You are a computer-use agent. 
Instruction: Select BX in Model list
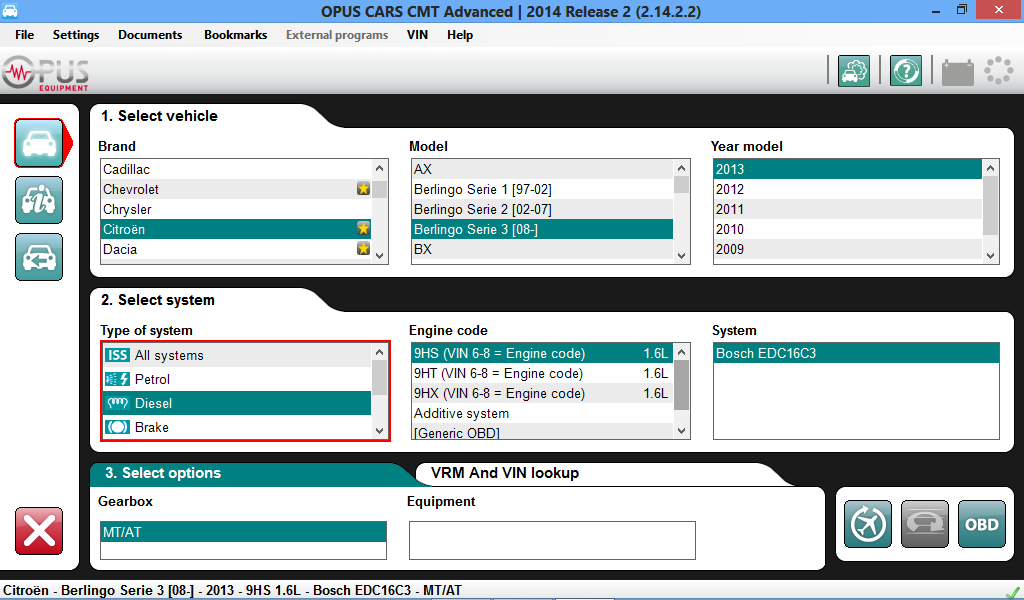pyautogui.click(x=542, y=249)
